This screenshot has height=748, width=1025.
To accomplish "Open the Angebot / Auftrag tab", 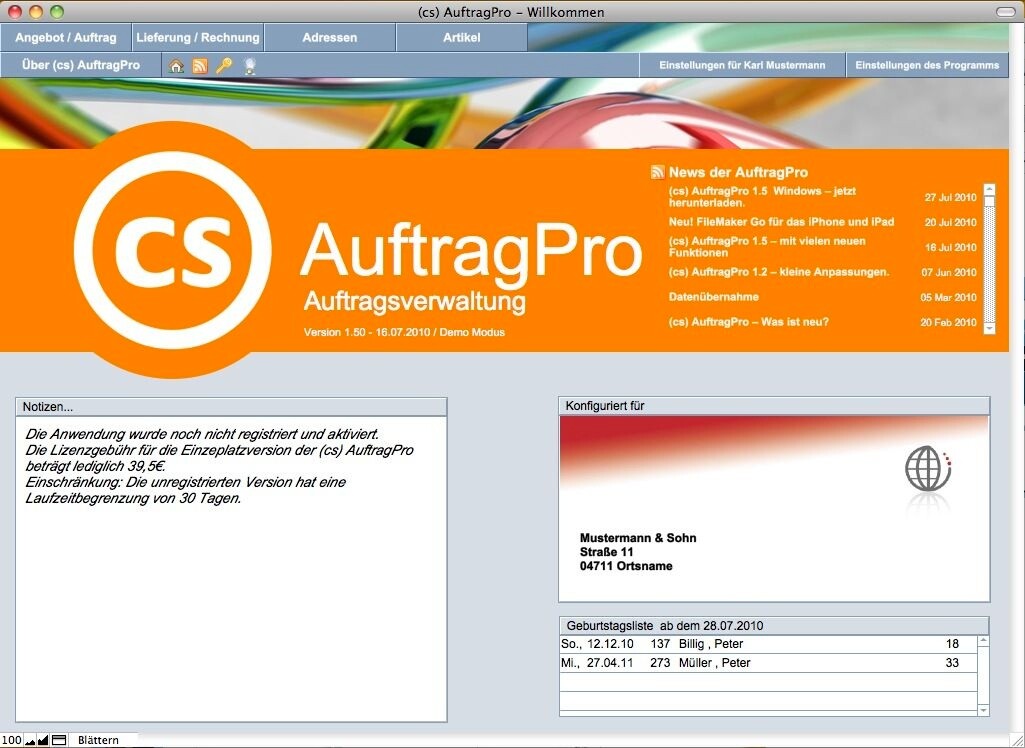I will pyautogui.click(x=66, y=37).
